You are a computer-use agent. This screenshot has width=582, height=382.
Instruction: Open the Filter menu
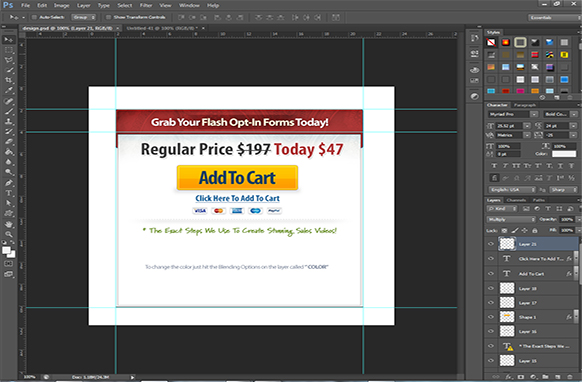[146, 5]
